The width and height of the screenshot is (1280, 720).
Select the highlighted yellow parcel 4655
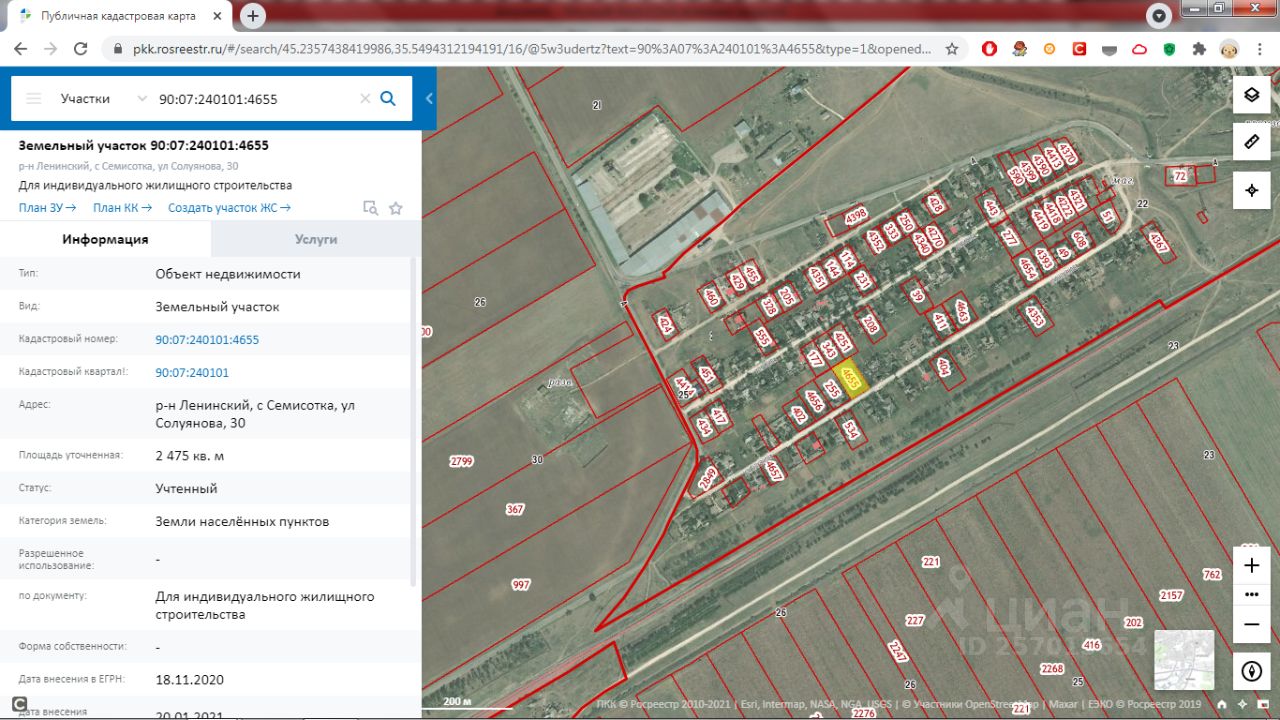pos(850,379)
